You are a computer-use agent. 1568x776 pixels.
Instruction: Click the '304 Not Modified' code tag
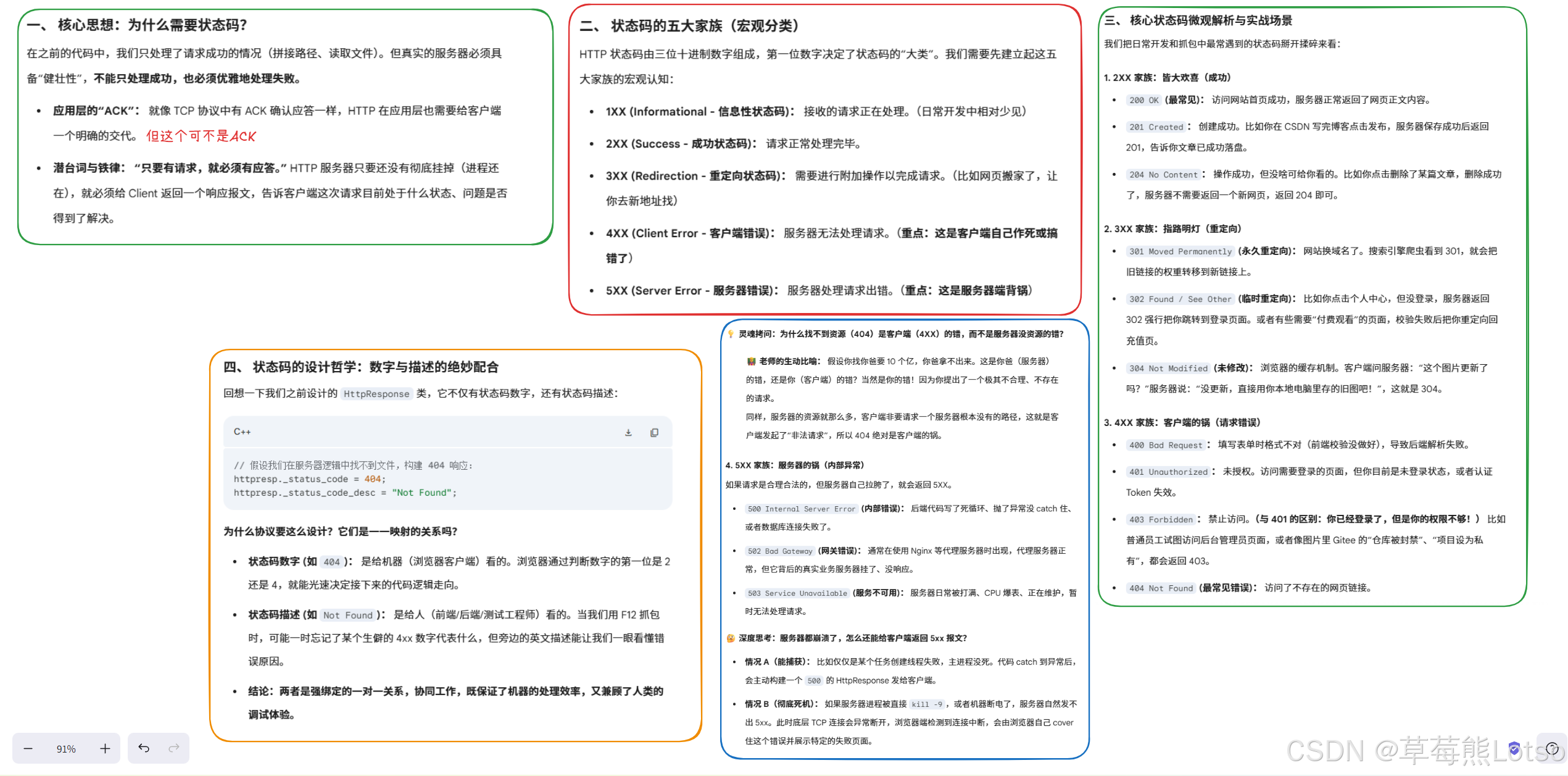[x=1168, y=369]
